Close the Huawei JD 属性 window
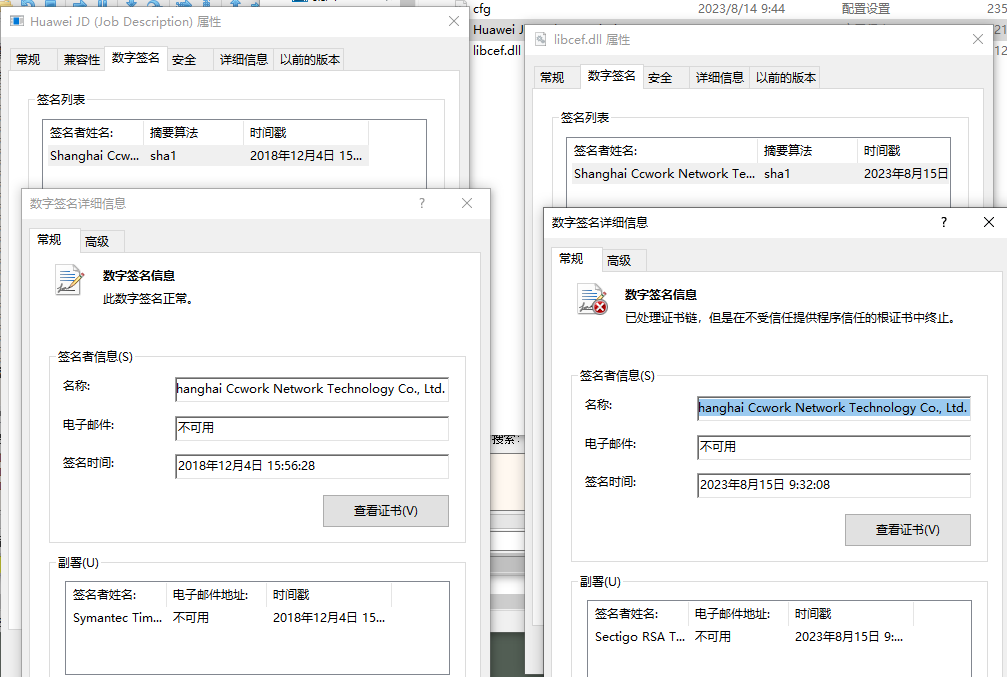The image size is (1007, 677). 454,21
